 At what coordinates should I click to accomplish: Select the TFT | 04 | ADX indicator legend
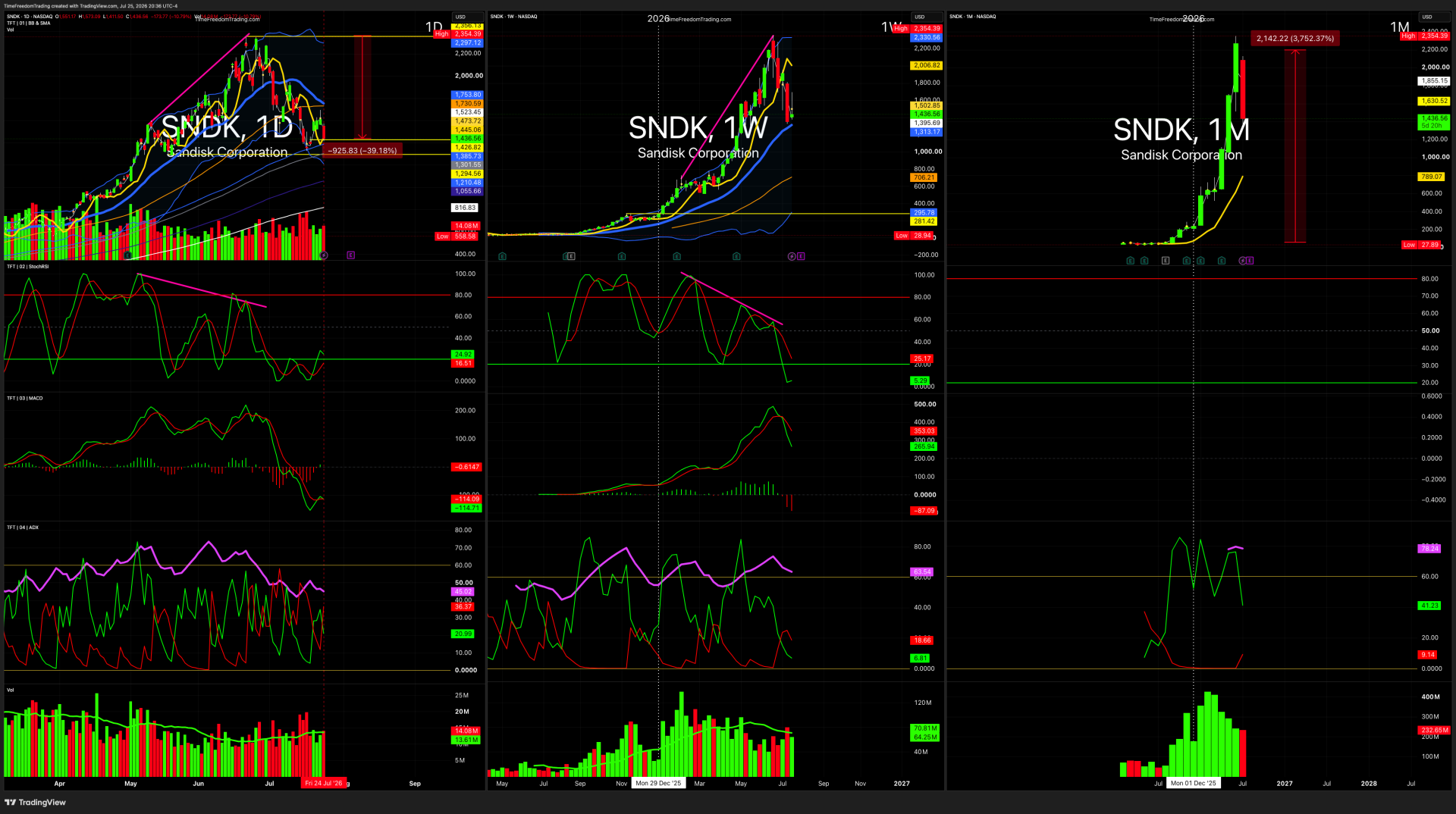(x=23, y=528)
